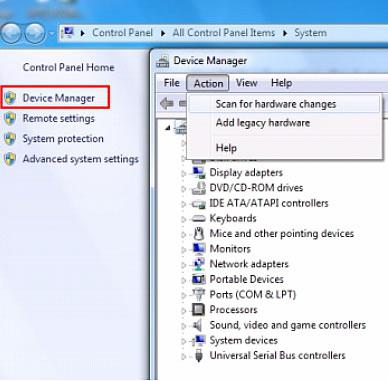Open Advanced system settings link
This screenshot has height=381, width=388.
81,159
